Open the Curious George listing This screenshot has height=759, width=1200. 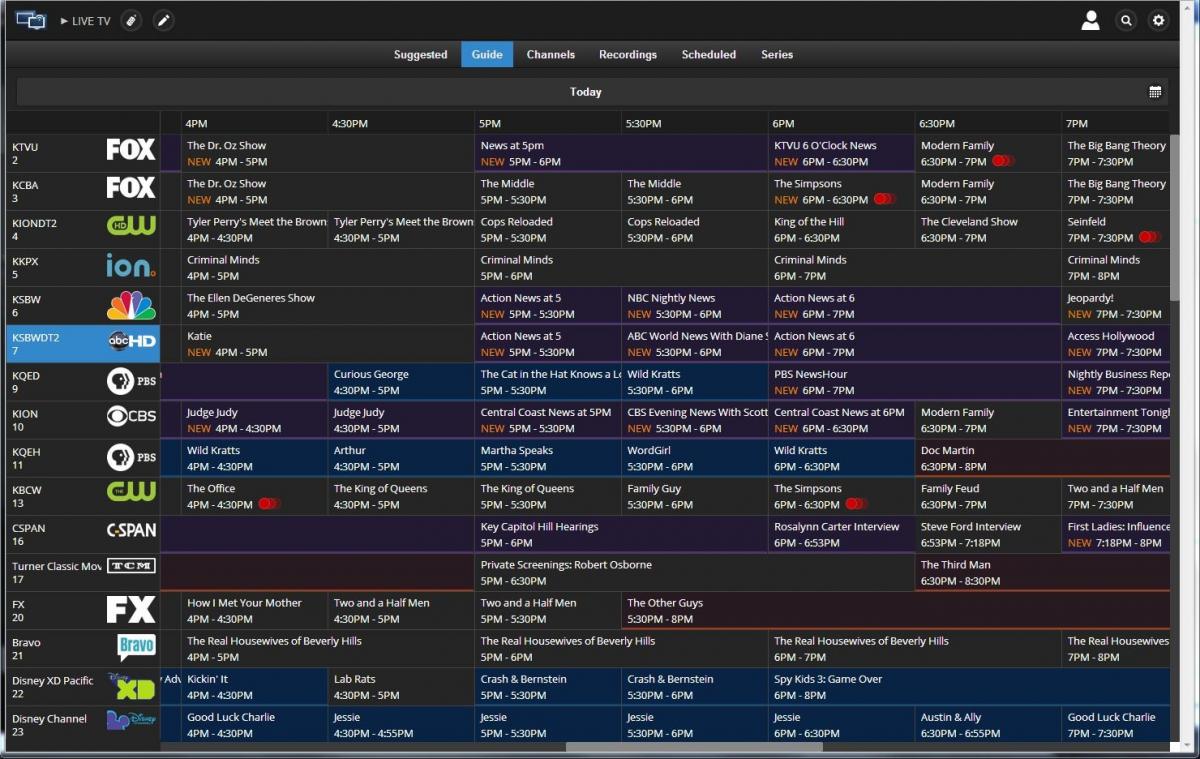(401, 382)
